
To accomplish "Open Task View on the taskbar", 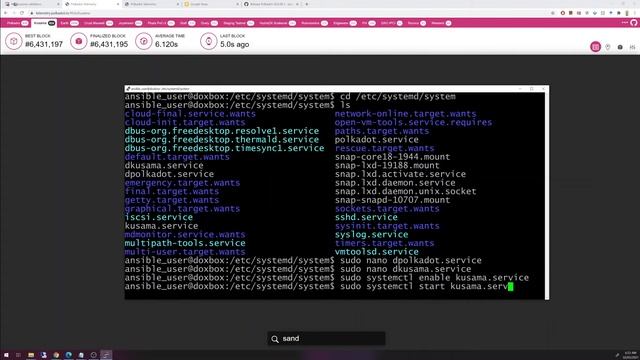I will tap(18, 355).
